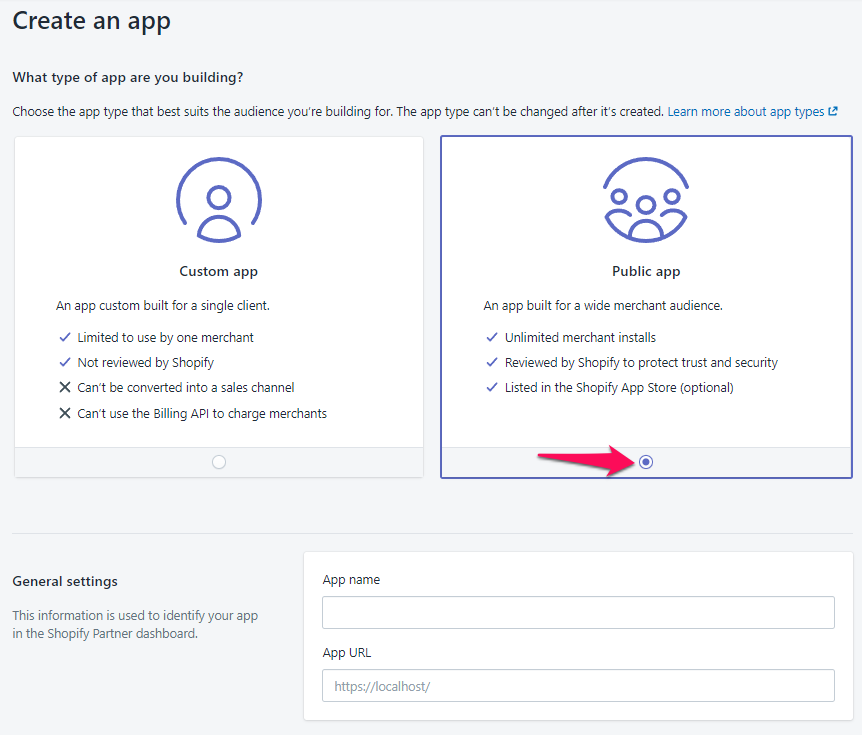The width and height of the screenshot is (862, 735).
Task: Click the Custom app single-person icon
Action: pos(219,200)
